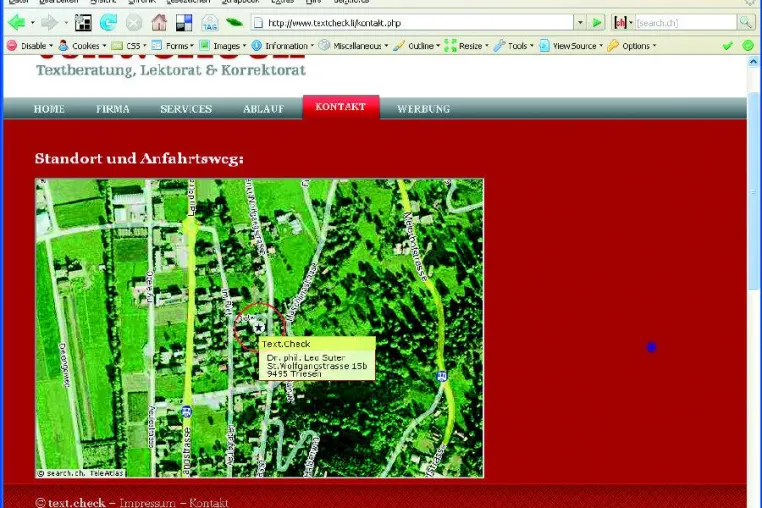
Task: Click the St.Wolfgangstrasse 15b address line
Action: pos(317,366)
